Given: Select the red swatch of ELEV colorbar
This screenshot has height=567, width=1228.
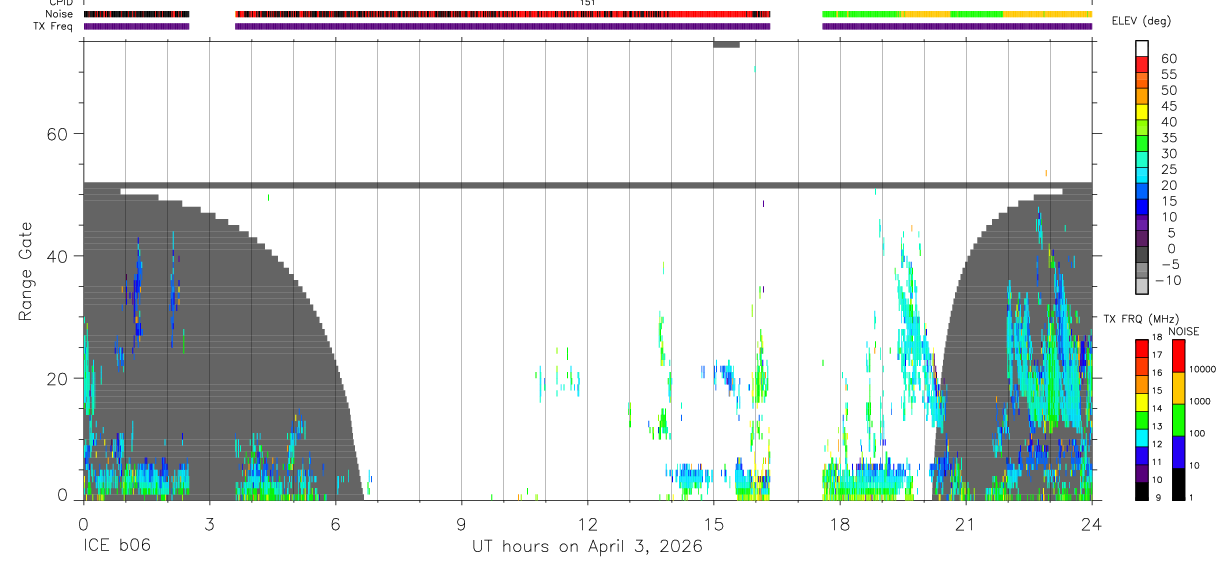Looking at the screenshot, I should point(1142,65).
